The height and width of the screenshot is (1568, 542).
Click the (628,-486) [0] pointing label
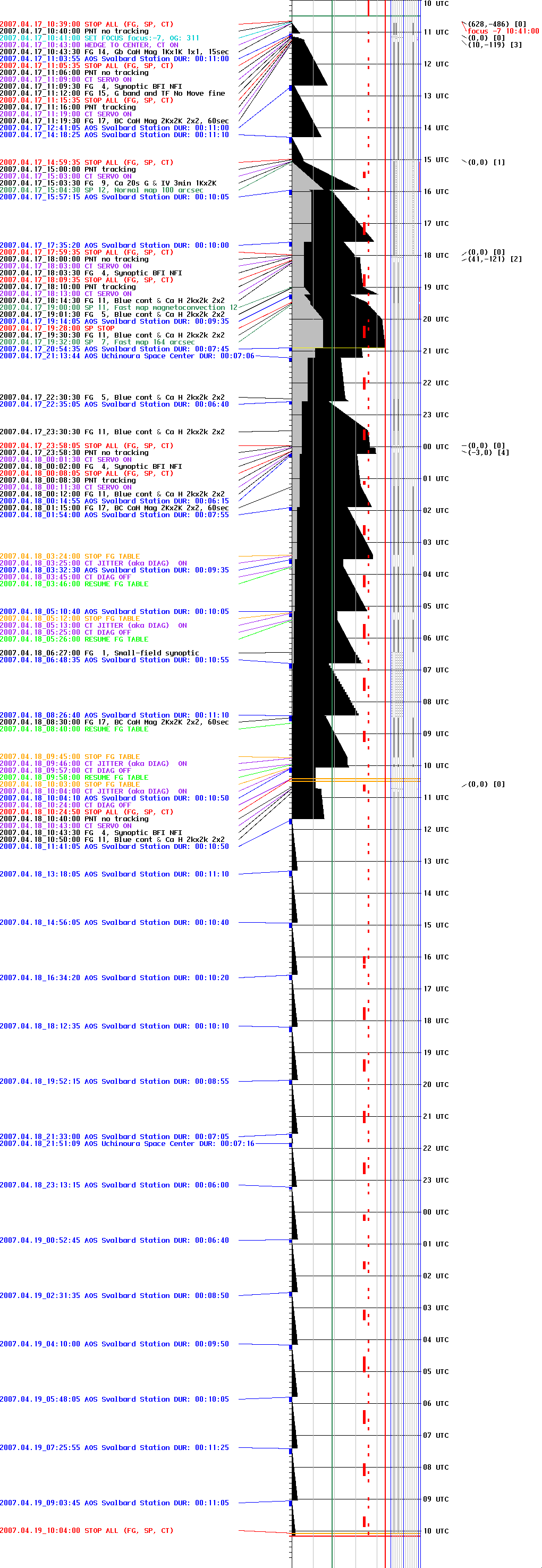coord(496,24)
